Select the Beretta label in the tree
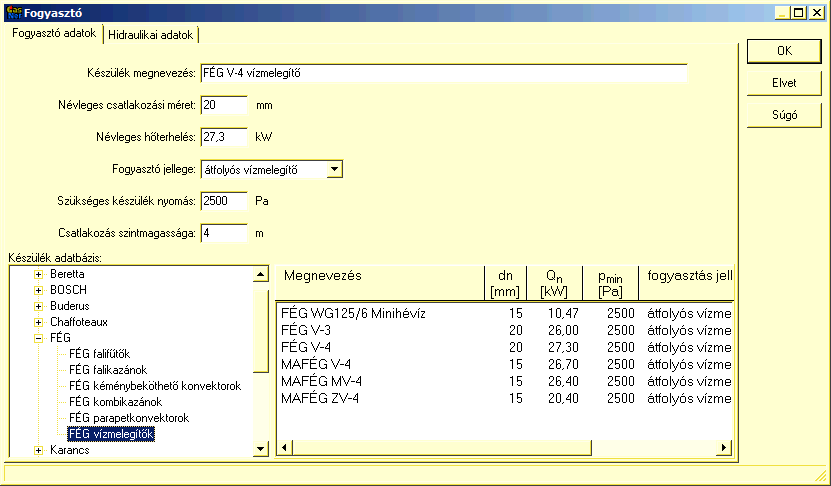The width and height of the screenshot is (831, 486). click(67, 274)
